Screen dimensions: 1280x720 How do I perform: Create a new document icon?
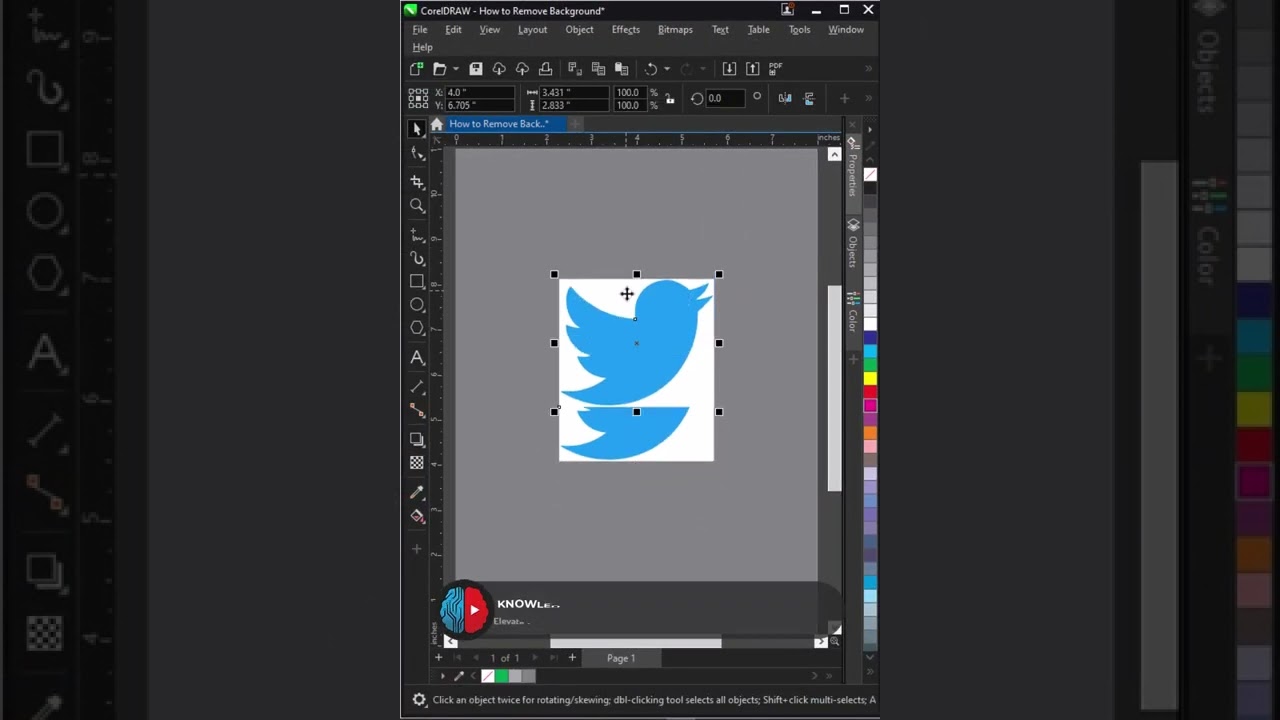click(x=416, y=68)
